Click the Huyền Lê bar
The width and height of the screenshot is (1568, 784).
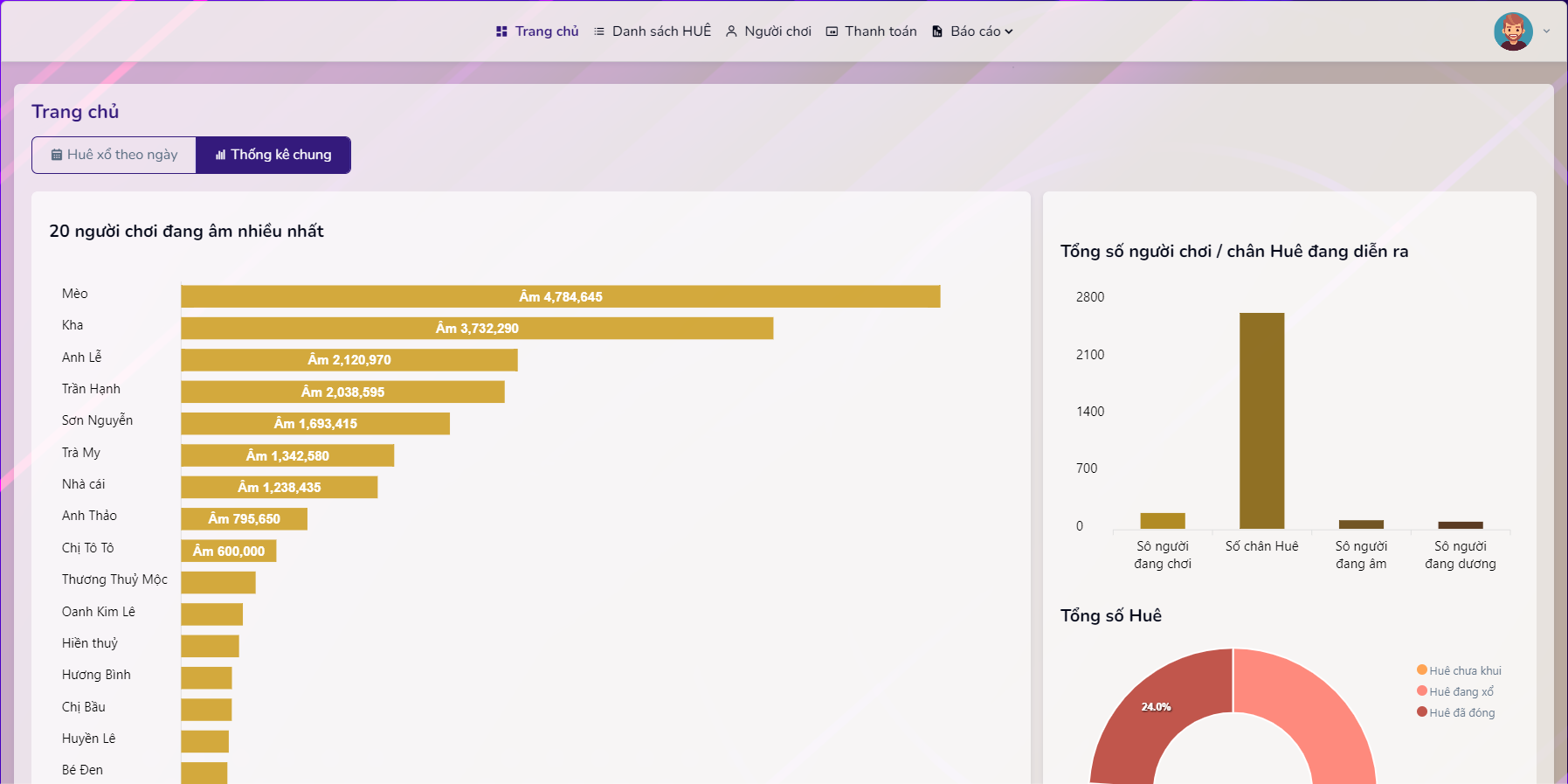tap(204, 741)
